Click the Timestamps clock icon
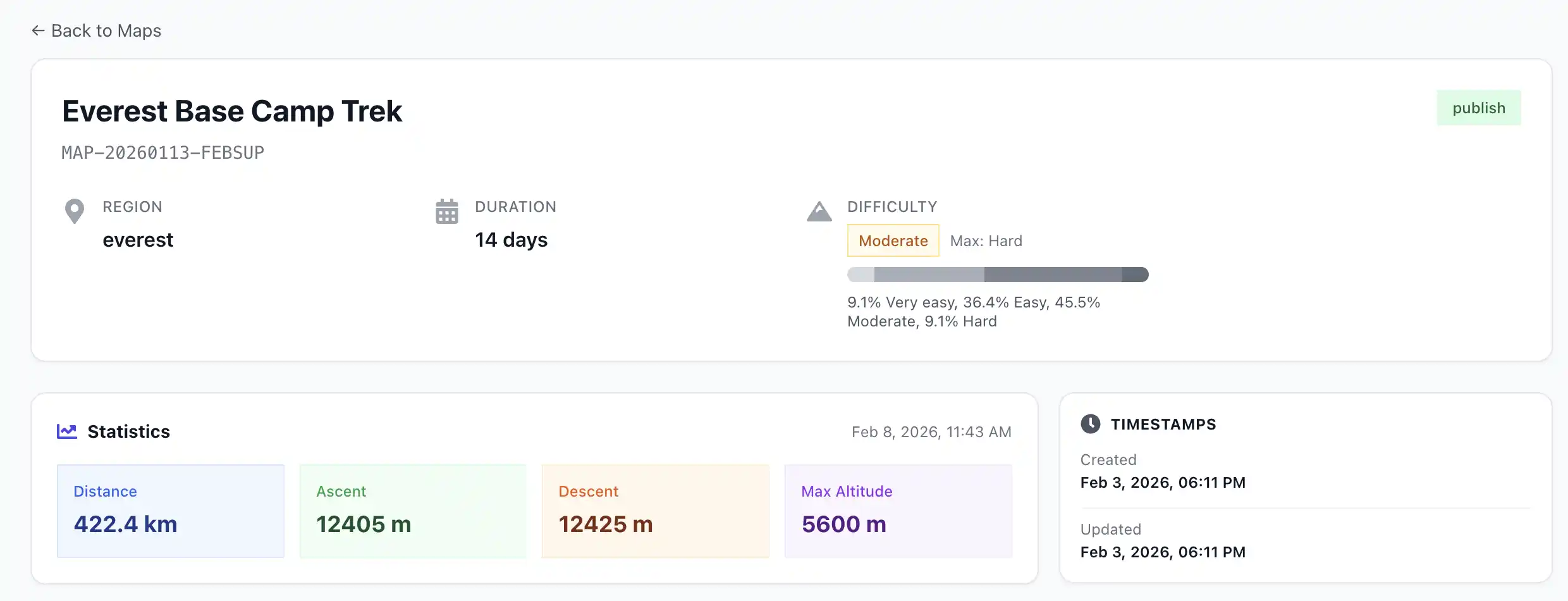 point(1090,424)
